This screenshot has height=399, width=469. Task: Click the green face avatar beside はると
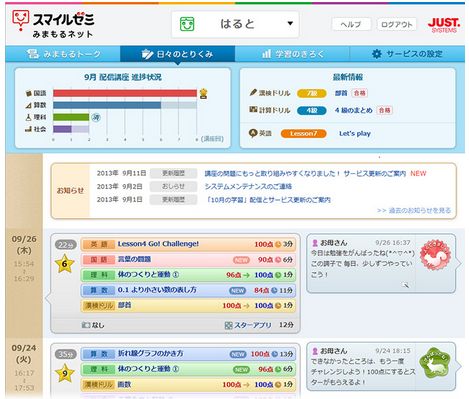pos(187,24)
